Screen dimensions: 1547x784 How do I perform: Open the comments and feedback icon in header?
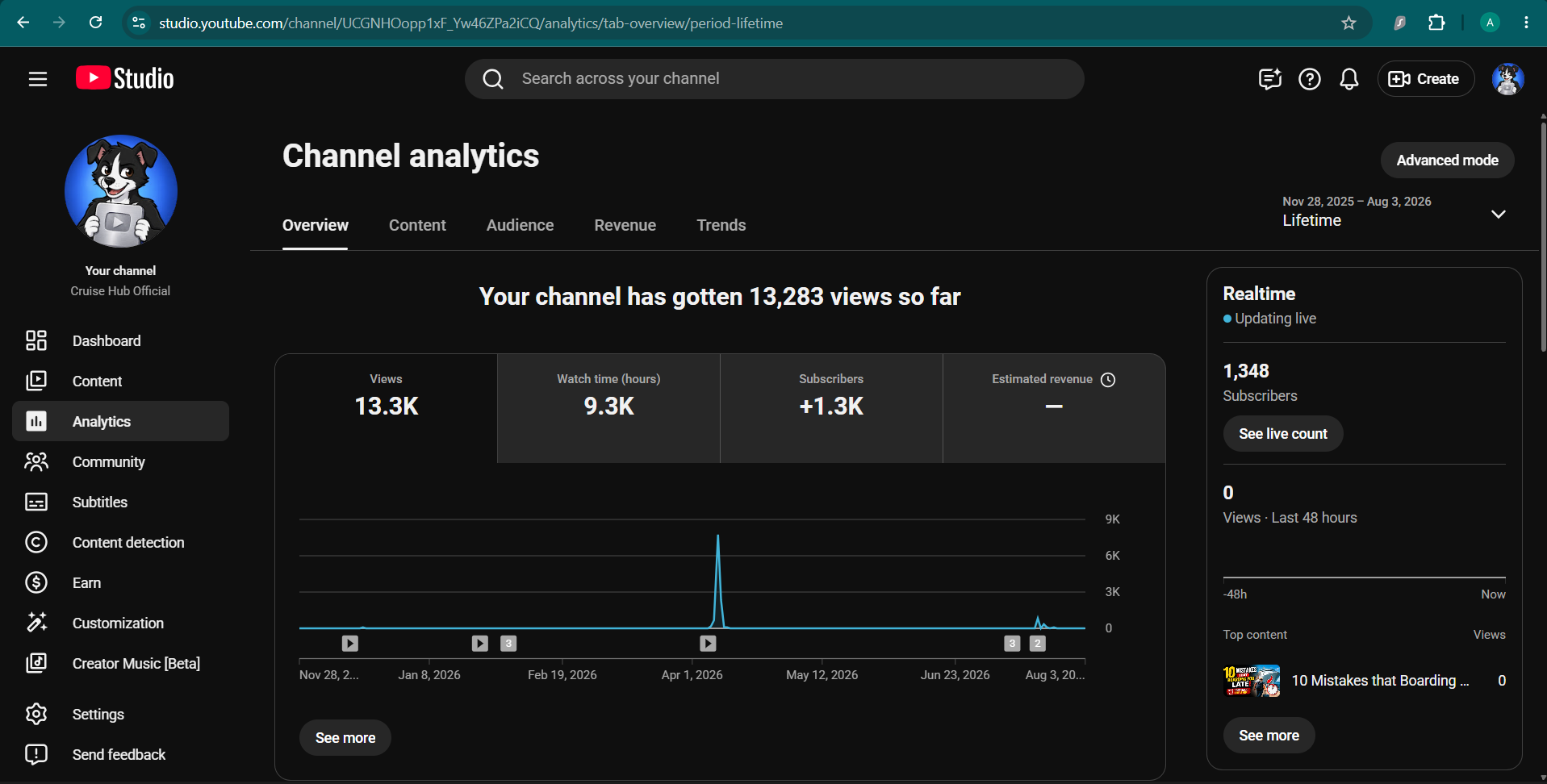1270,79
